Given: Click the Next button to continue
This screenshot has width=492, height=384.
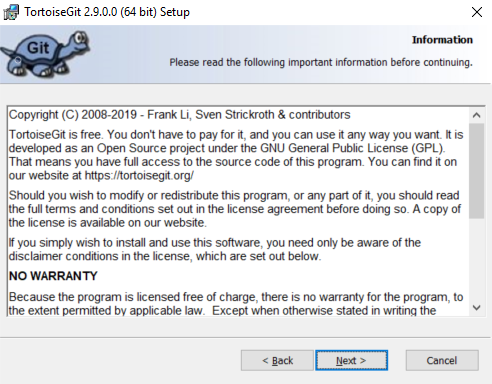Looking at the screenshot, I should pos(351,360).
